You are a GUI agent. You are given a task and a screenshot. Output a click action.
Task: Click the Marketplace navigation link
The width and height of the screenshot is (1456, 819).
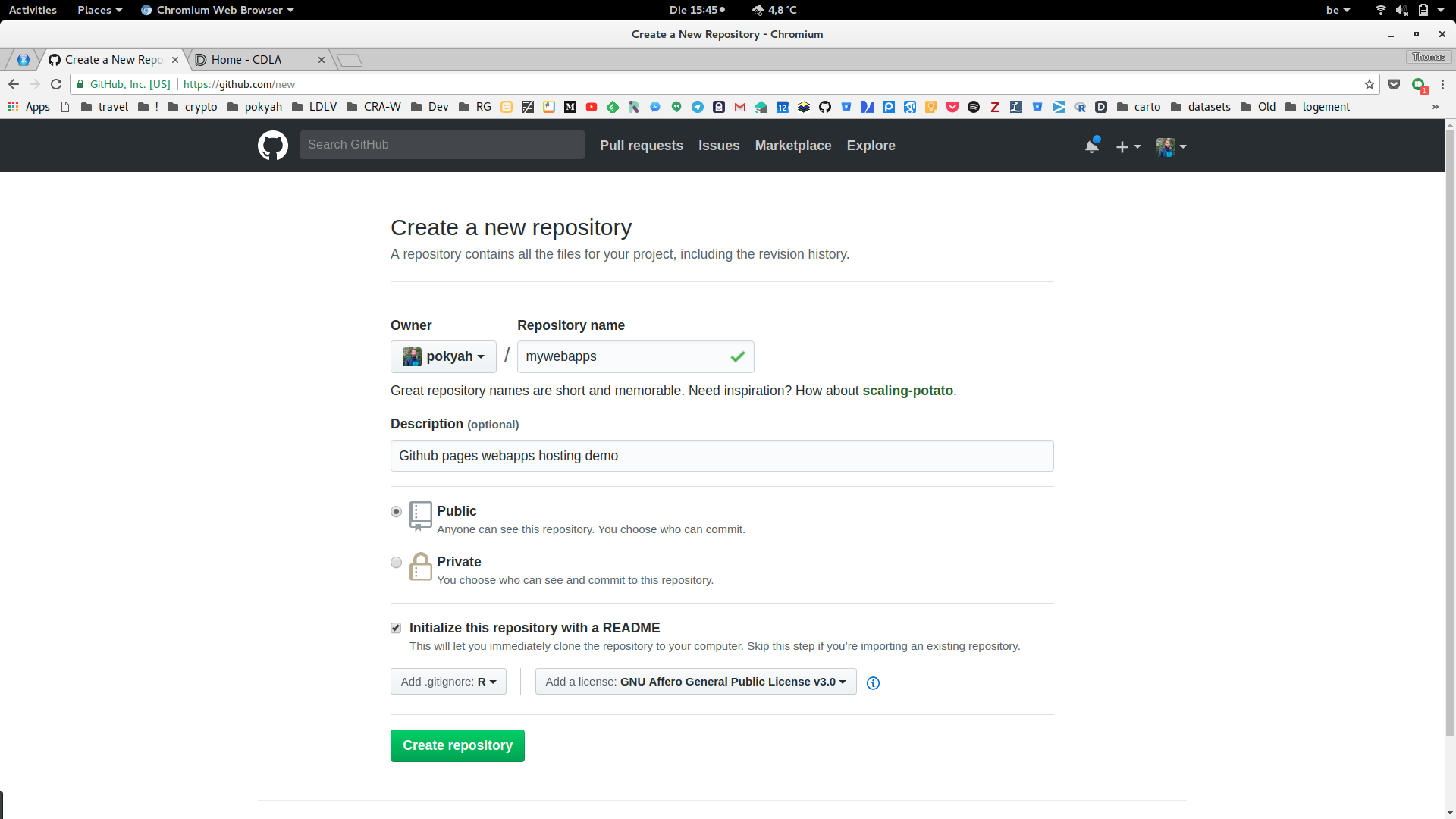[793, 145]
